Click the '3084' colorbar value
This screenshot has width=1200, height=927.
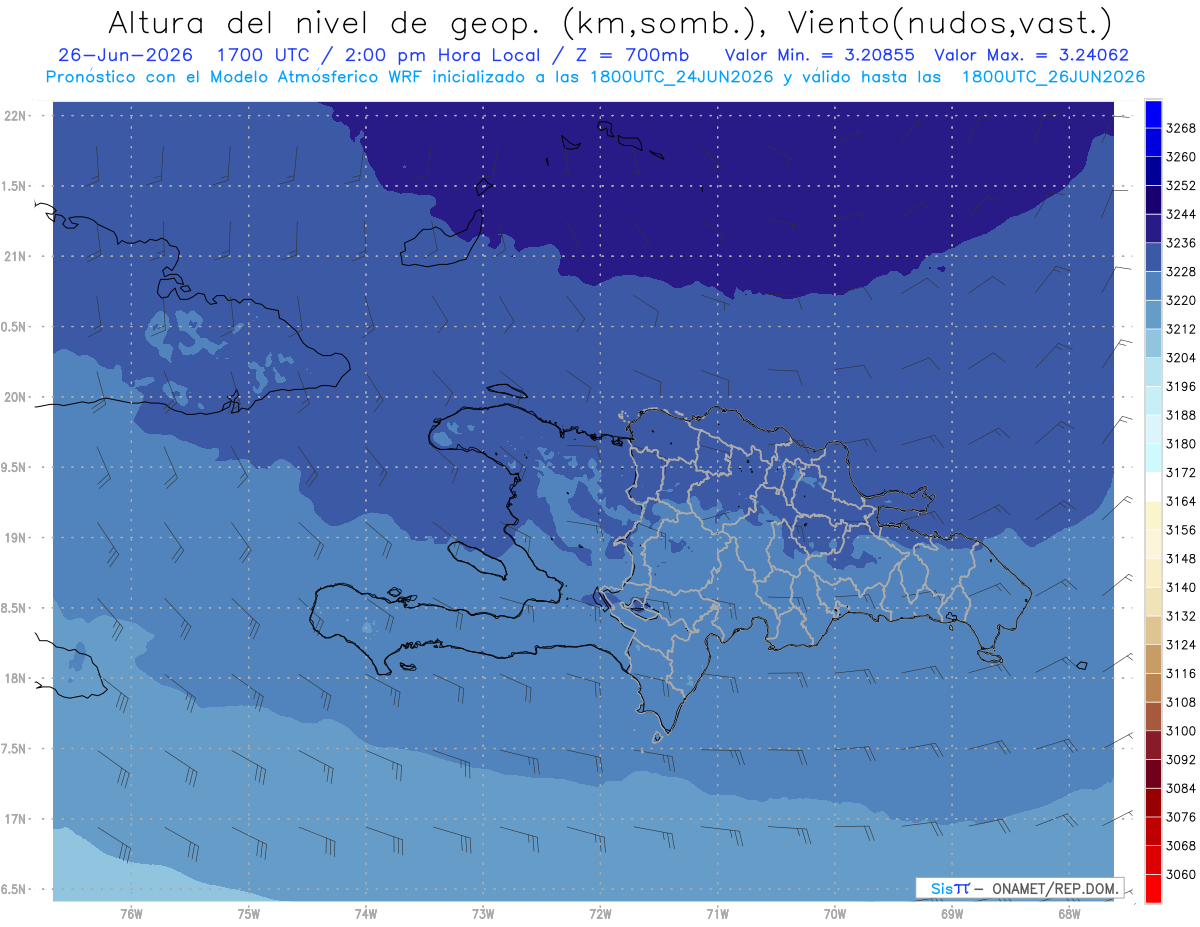point(1181,789)
